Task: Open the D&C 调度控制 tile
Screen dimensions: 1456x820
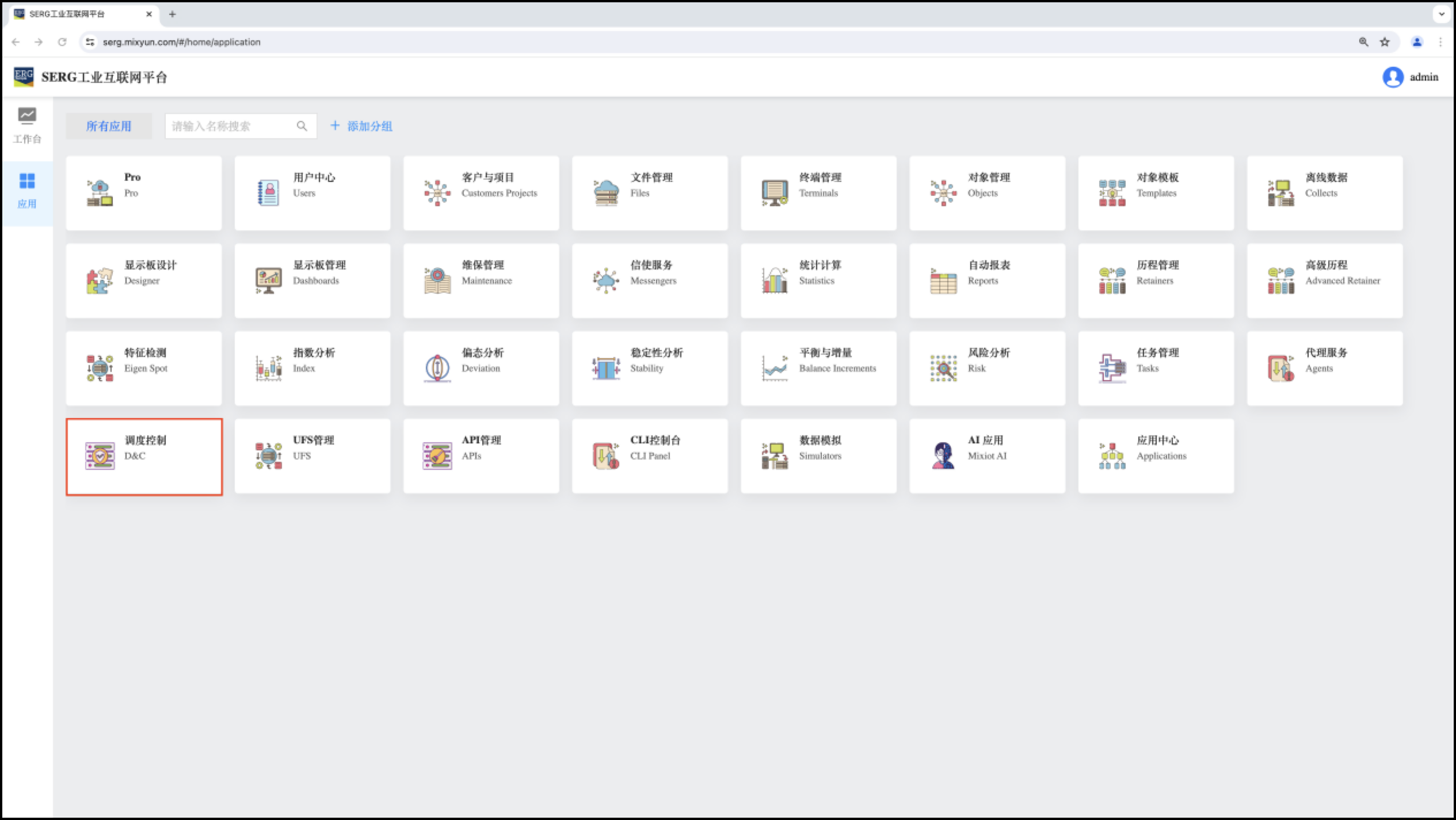Action: pos(144,457)
